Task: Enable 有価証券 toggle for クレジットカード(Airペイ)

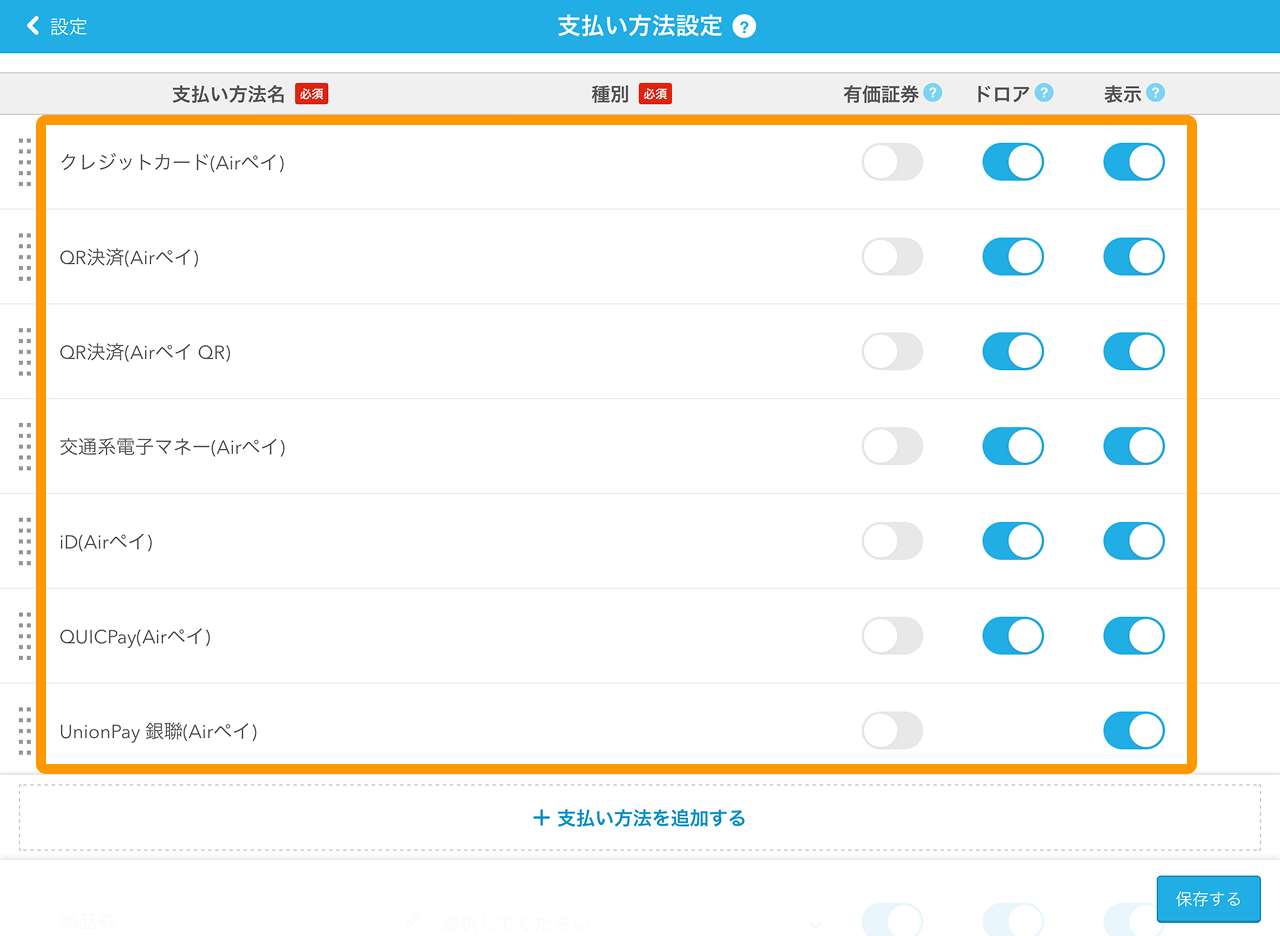Action: pyautogui.click(x=892, y=162)
